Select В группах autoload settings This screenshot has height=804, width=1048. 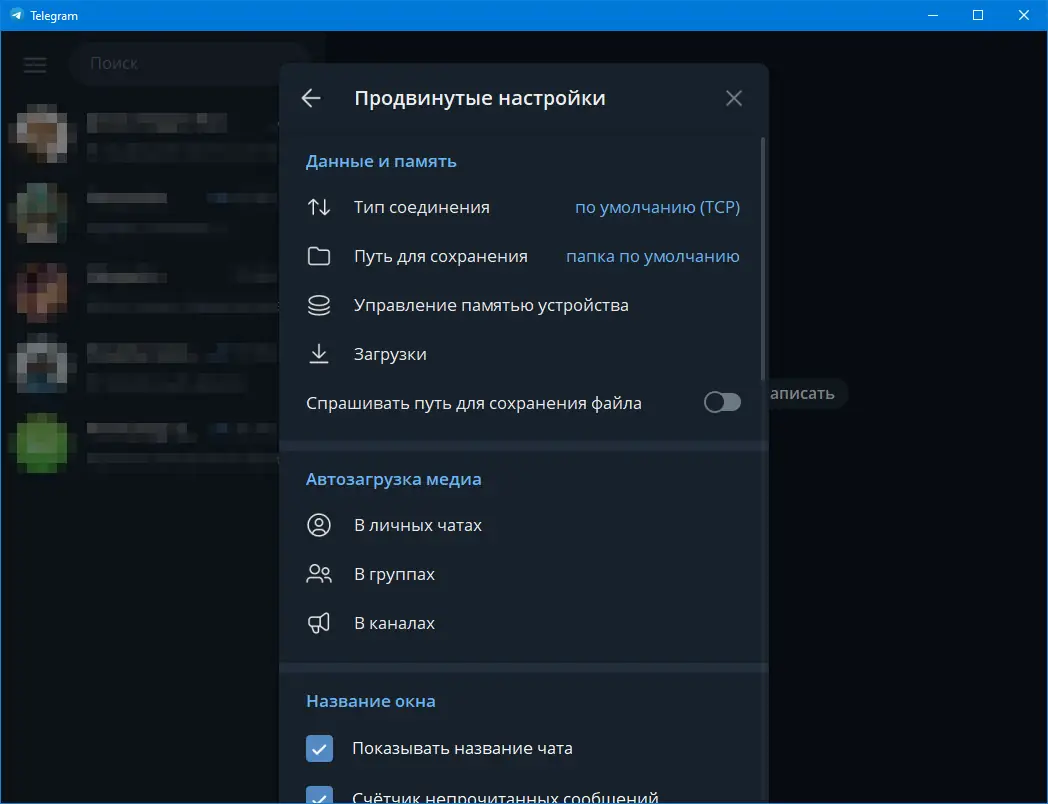pyautogui.click(x=395, y=574)
